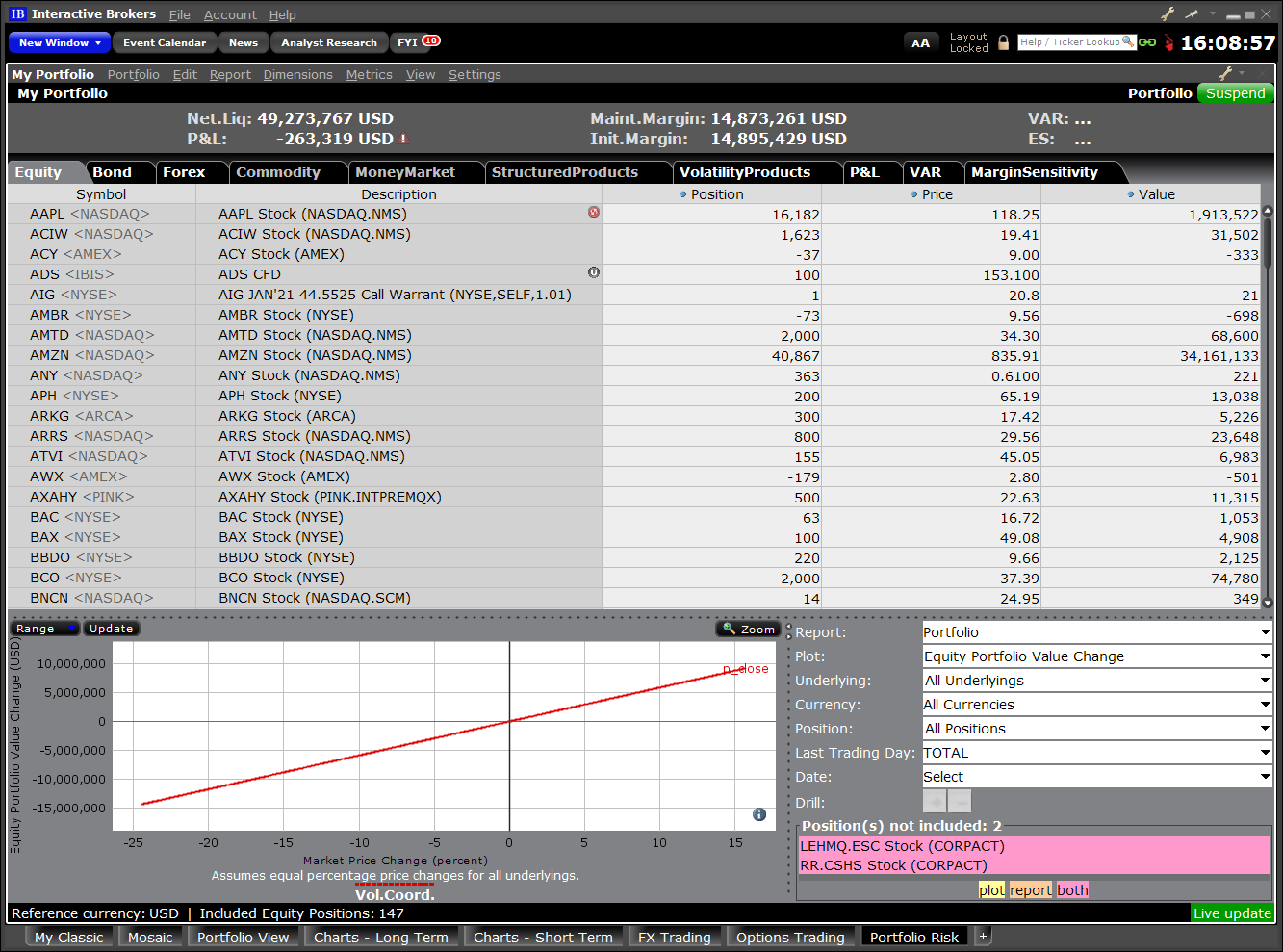Screen dimensions: 1283x952
Task: Switch to the VolatilityProducts tab
Action: tap(744, 172)
